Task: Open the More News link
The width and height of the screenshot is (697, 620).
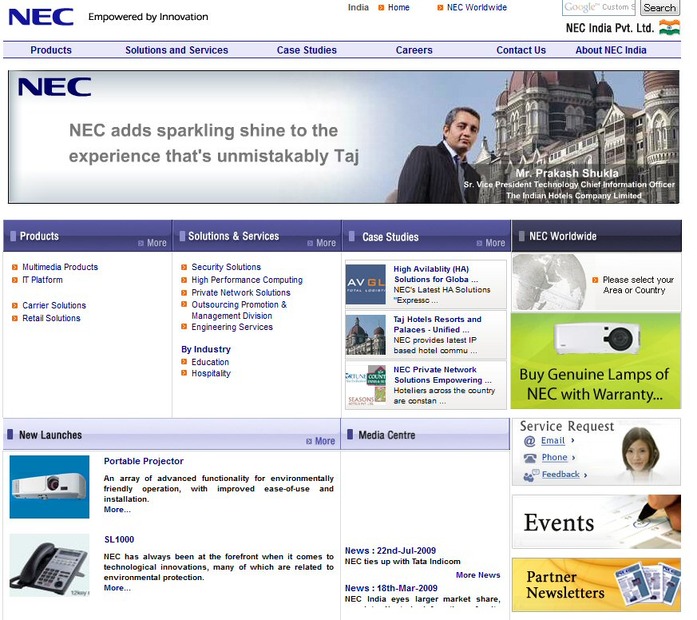Action: [478, 575]
